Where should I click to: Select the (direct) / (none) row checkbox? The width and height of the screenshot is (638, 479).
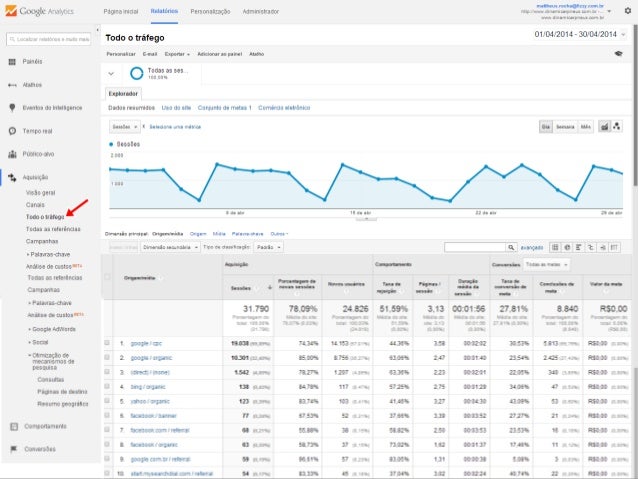108,371
